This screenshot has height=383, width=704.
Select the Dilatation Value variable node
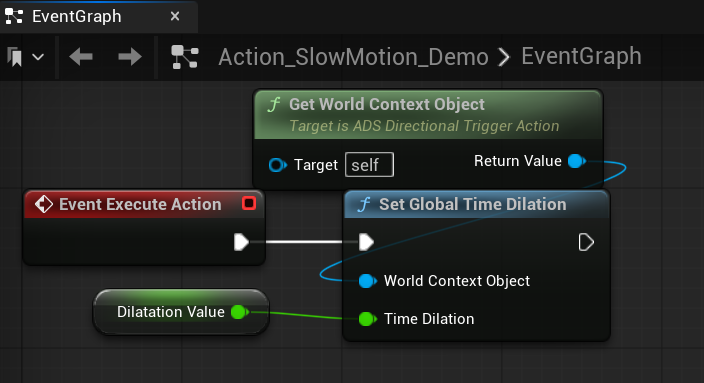pos(181,312)
